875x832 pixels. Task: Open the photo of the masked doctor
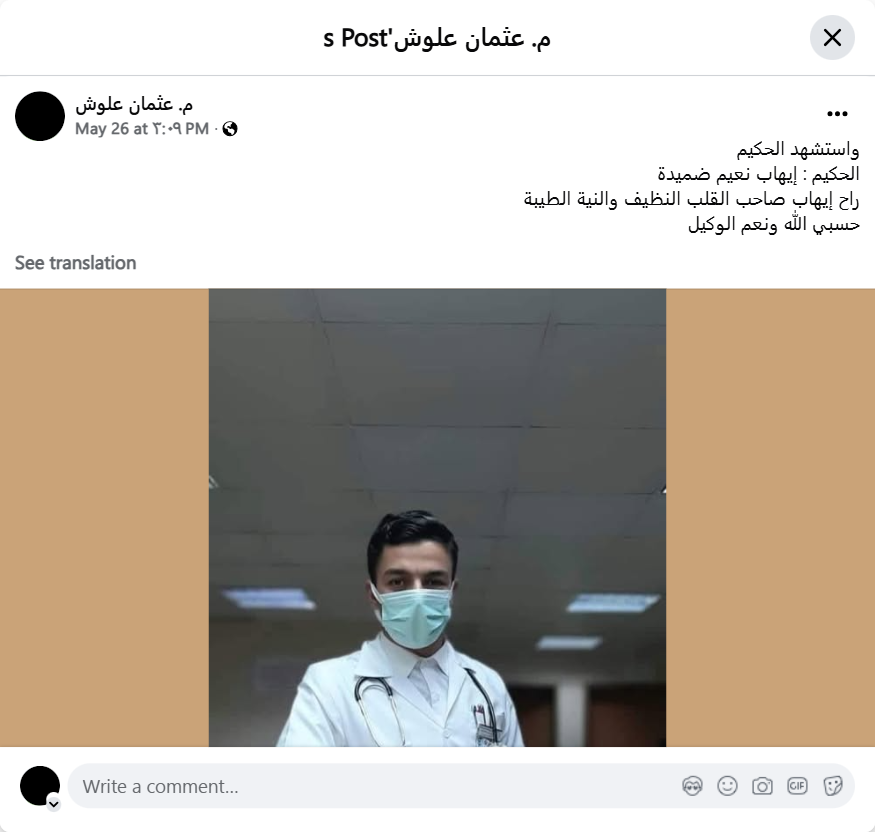438,517
